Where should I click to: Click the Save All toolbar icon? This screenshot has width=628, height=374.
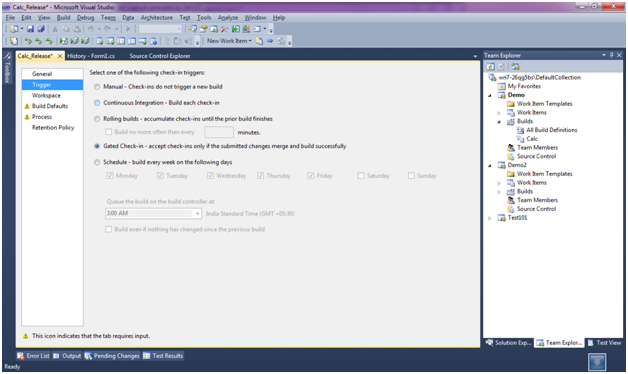41,29
